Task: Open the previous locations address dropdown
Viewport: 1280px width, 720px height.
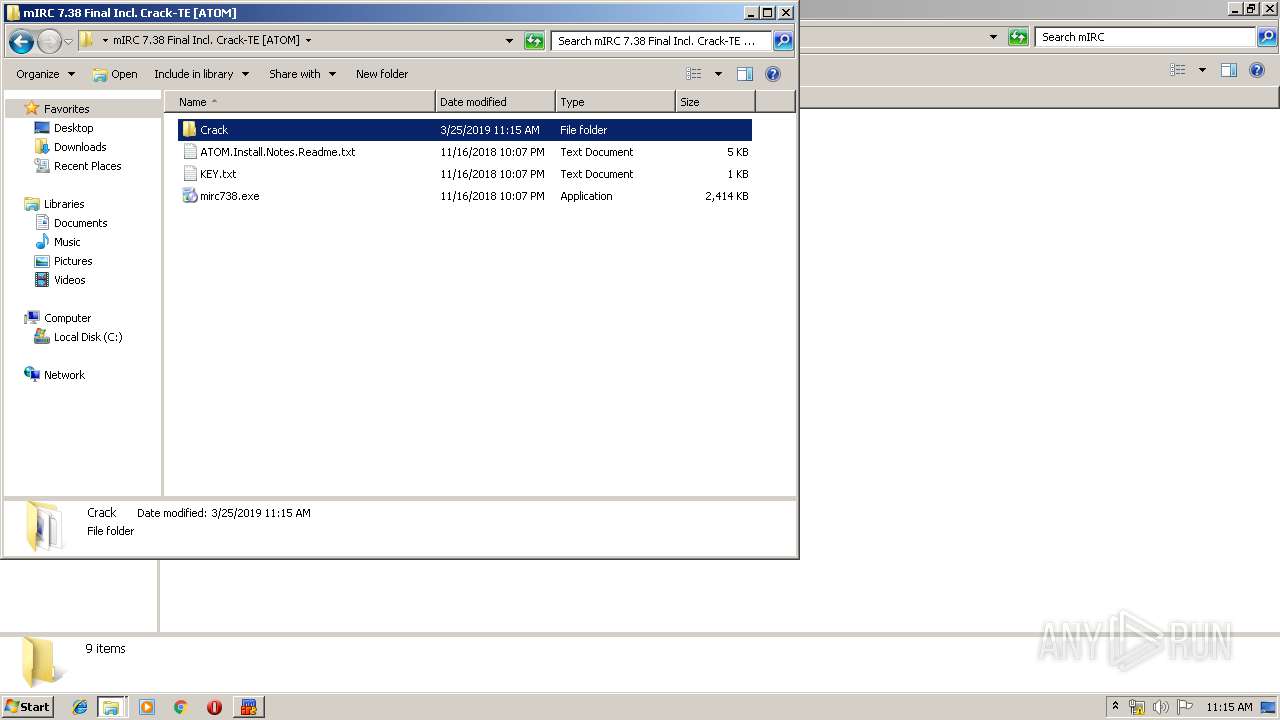Action: point(509,41)
